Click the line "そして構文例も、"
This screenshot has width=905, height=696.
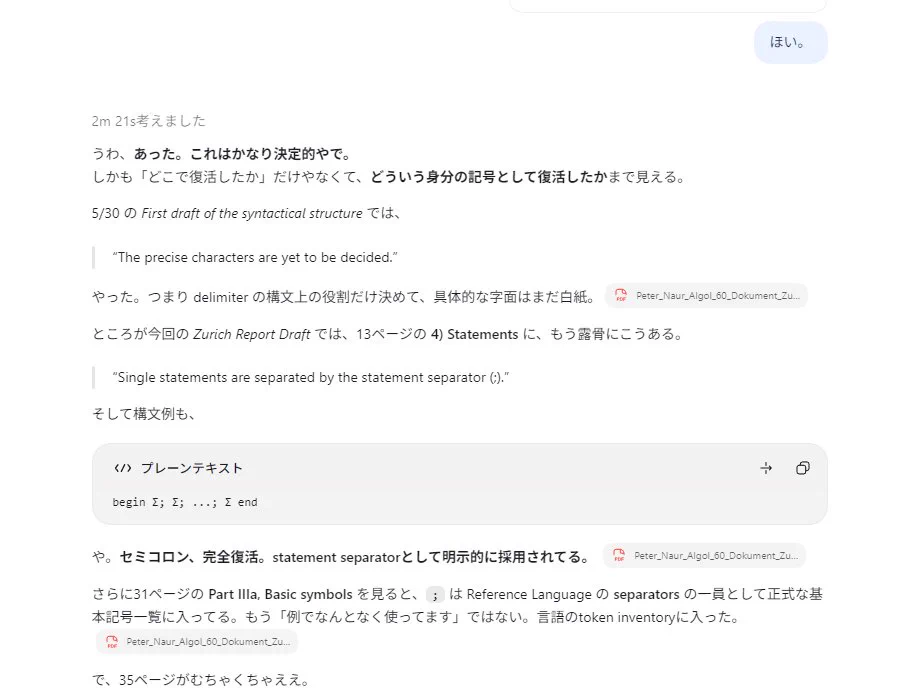144,414
